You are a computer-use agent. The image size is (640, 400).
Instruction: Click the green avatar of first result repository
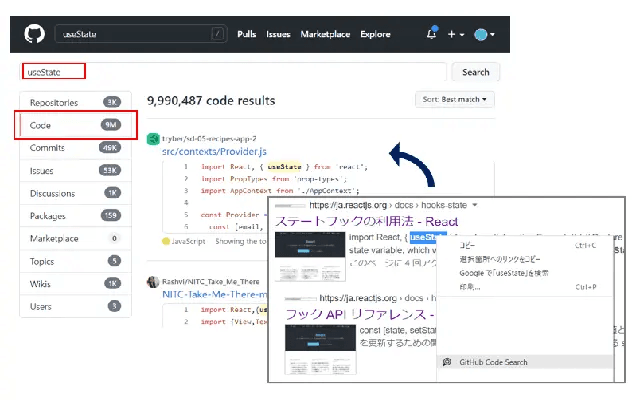[153, 139]
